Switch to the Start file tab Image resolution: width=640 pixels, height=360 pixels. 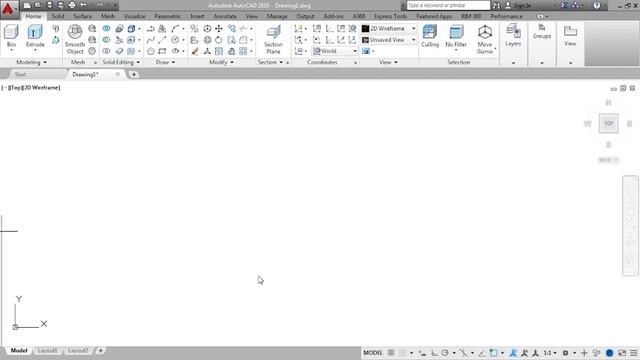[x=20, y=75]
